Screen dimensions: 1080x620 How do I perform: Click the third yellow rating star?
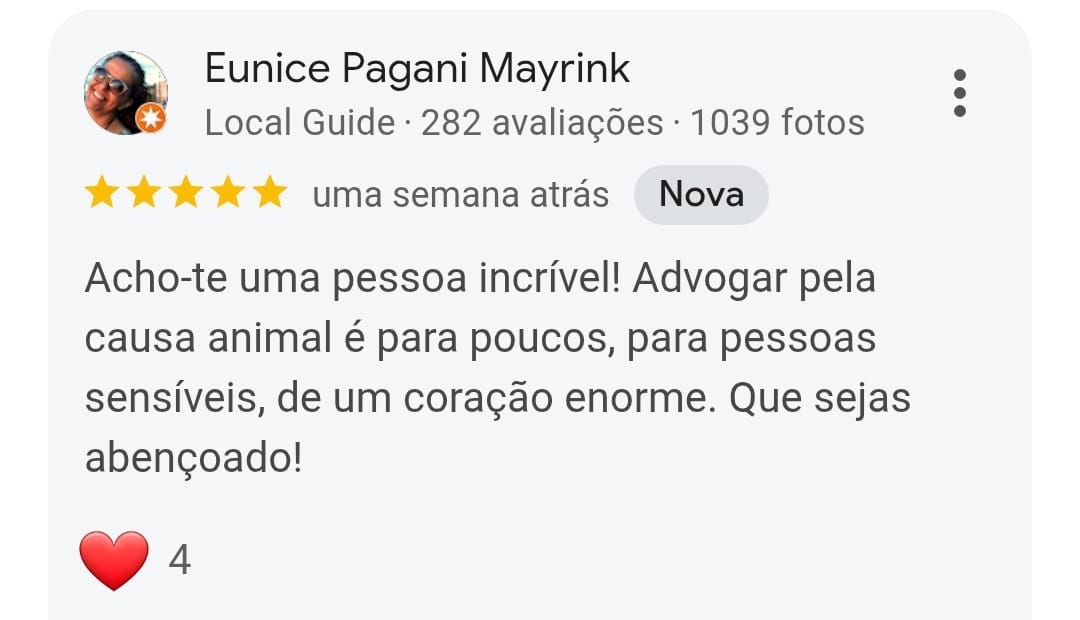(186, 192)
